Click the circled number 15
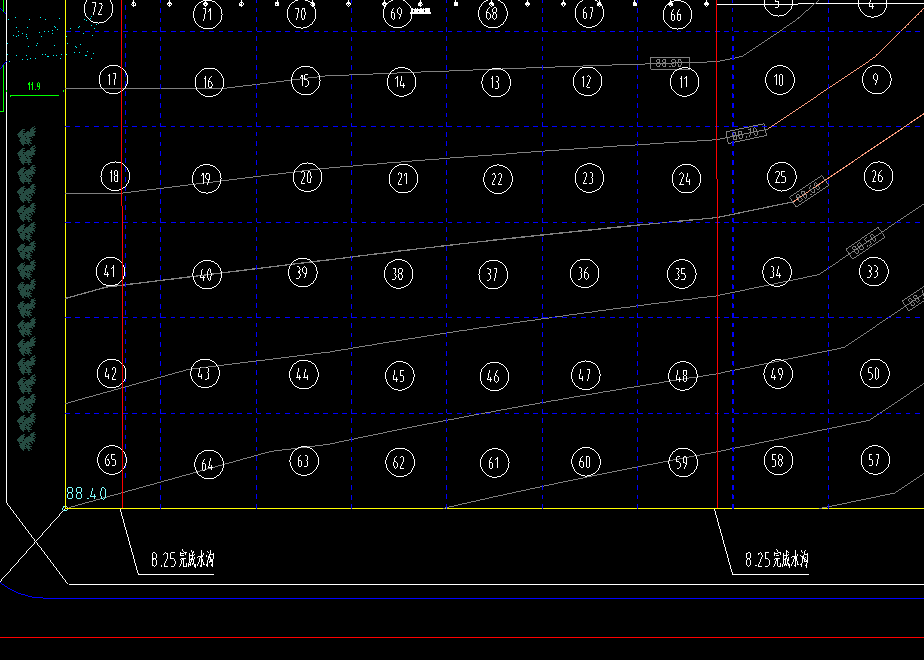 pyautogui.click(x=305, y=81)
